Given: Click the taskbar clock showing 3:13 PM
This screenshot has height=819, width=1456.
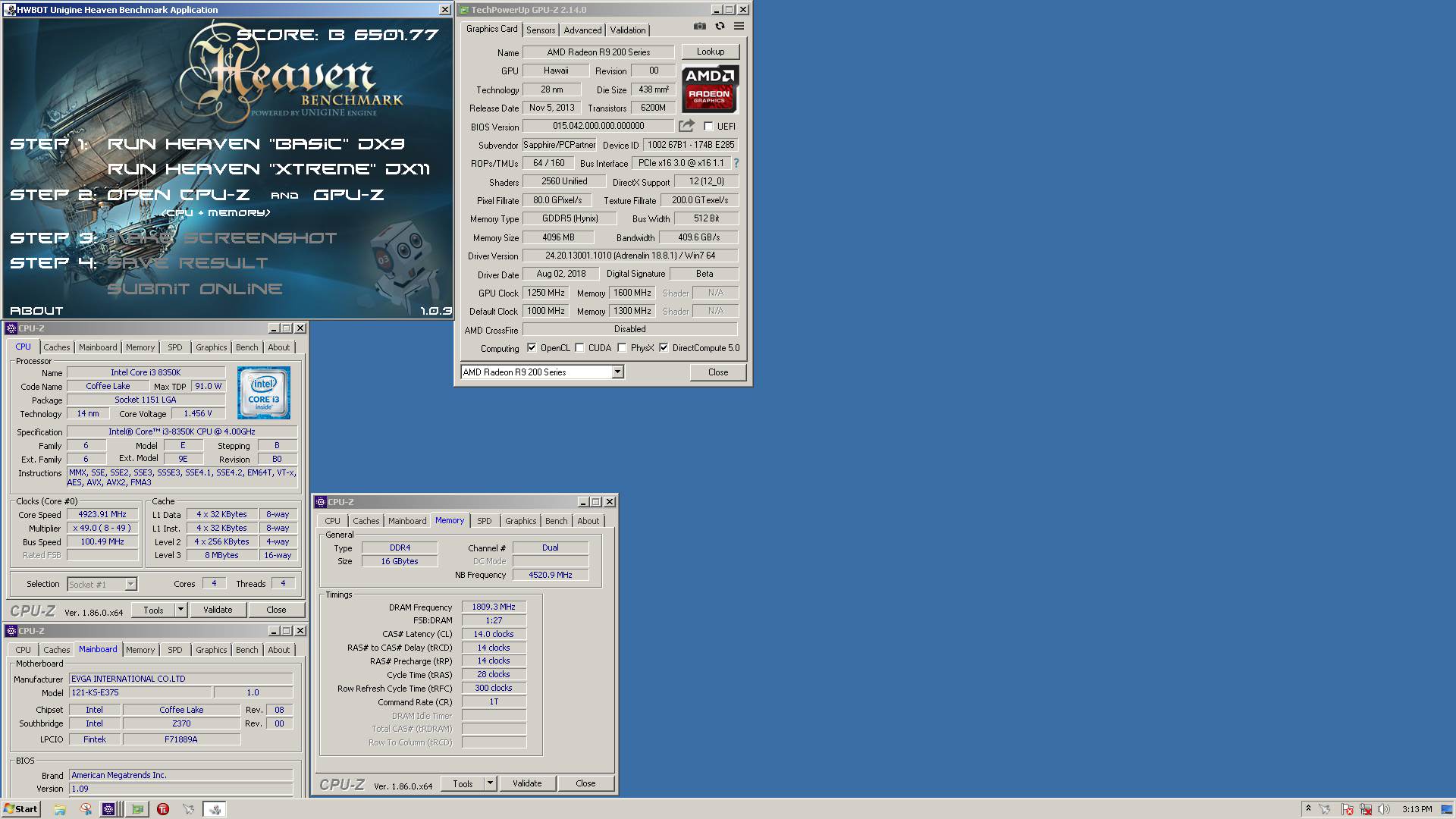Looking at the screenshot, I should [x=1417, y=809].
